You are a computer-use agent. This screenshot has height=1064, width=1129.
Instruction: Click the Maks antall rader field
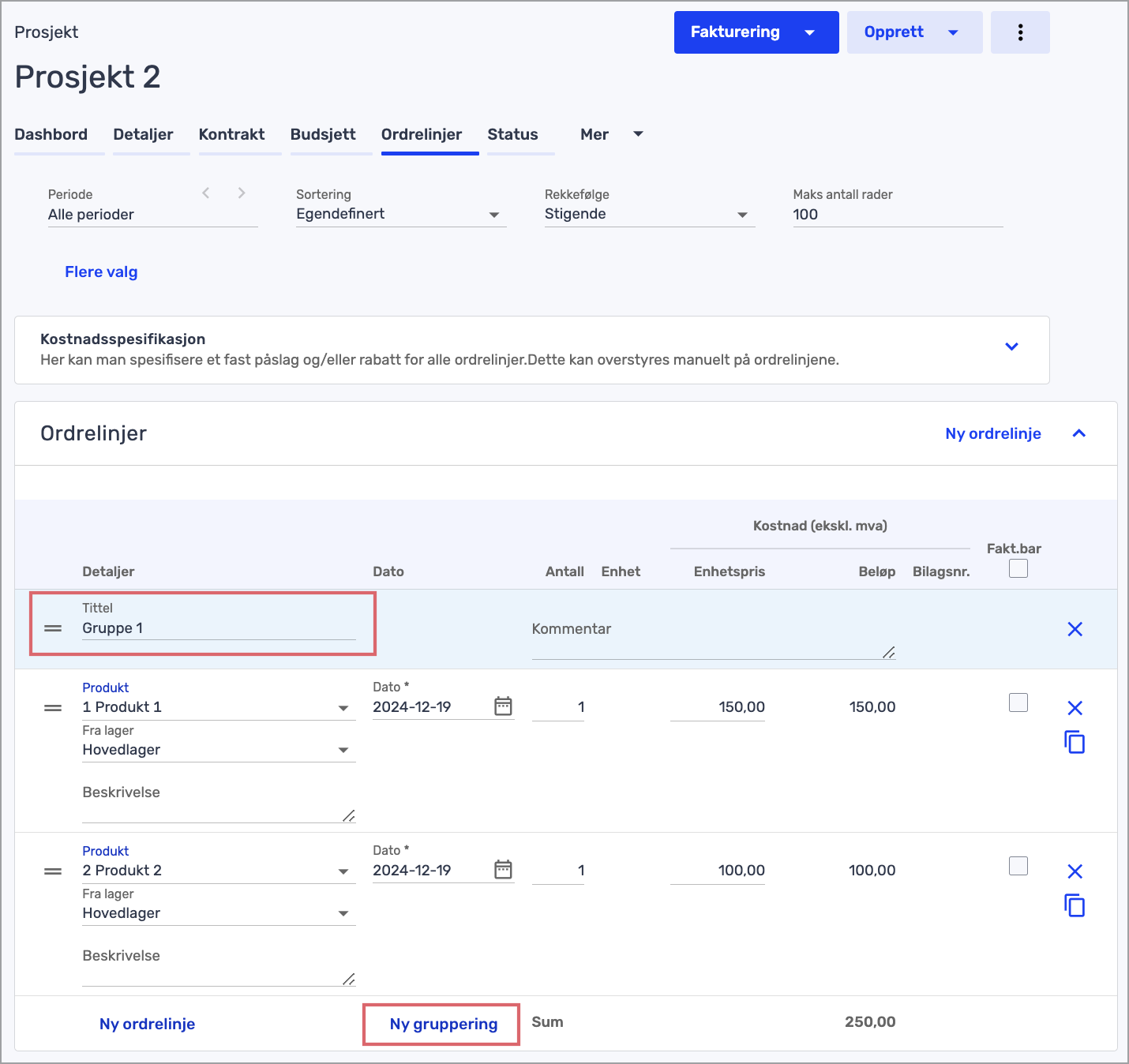click(x=898, y=215)
